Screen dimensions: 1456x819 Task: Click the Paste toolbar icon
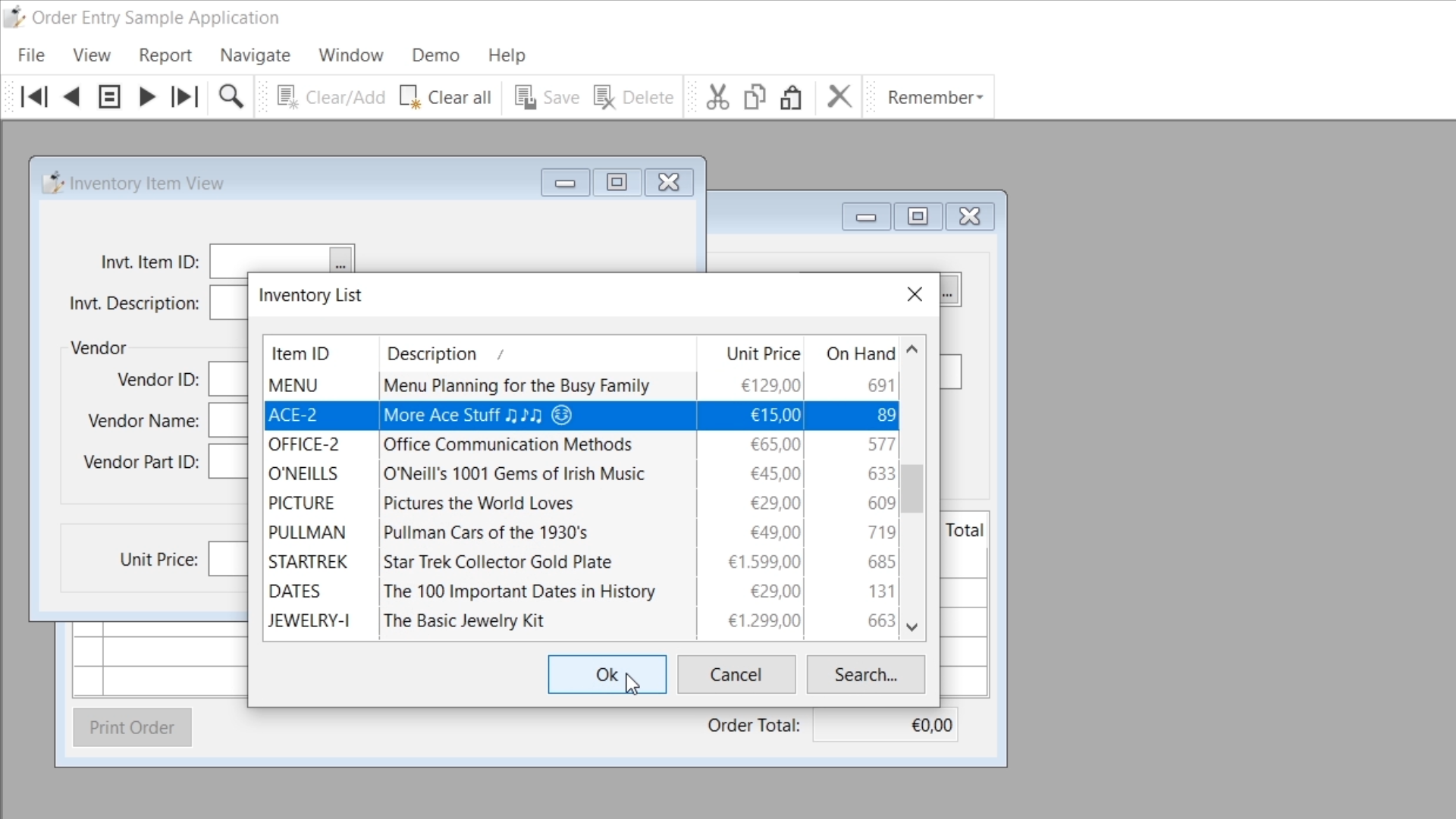click(791, 97)
